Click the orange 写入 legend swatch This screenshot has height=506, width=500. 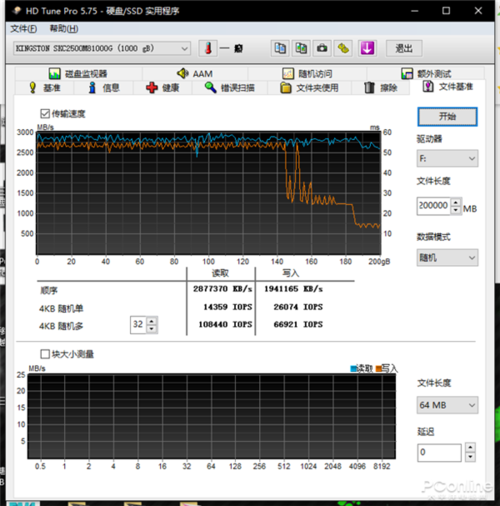tap(378, 369)
